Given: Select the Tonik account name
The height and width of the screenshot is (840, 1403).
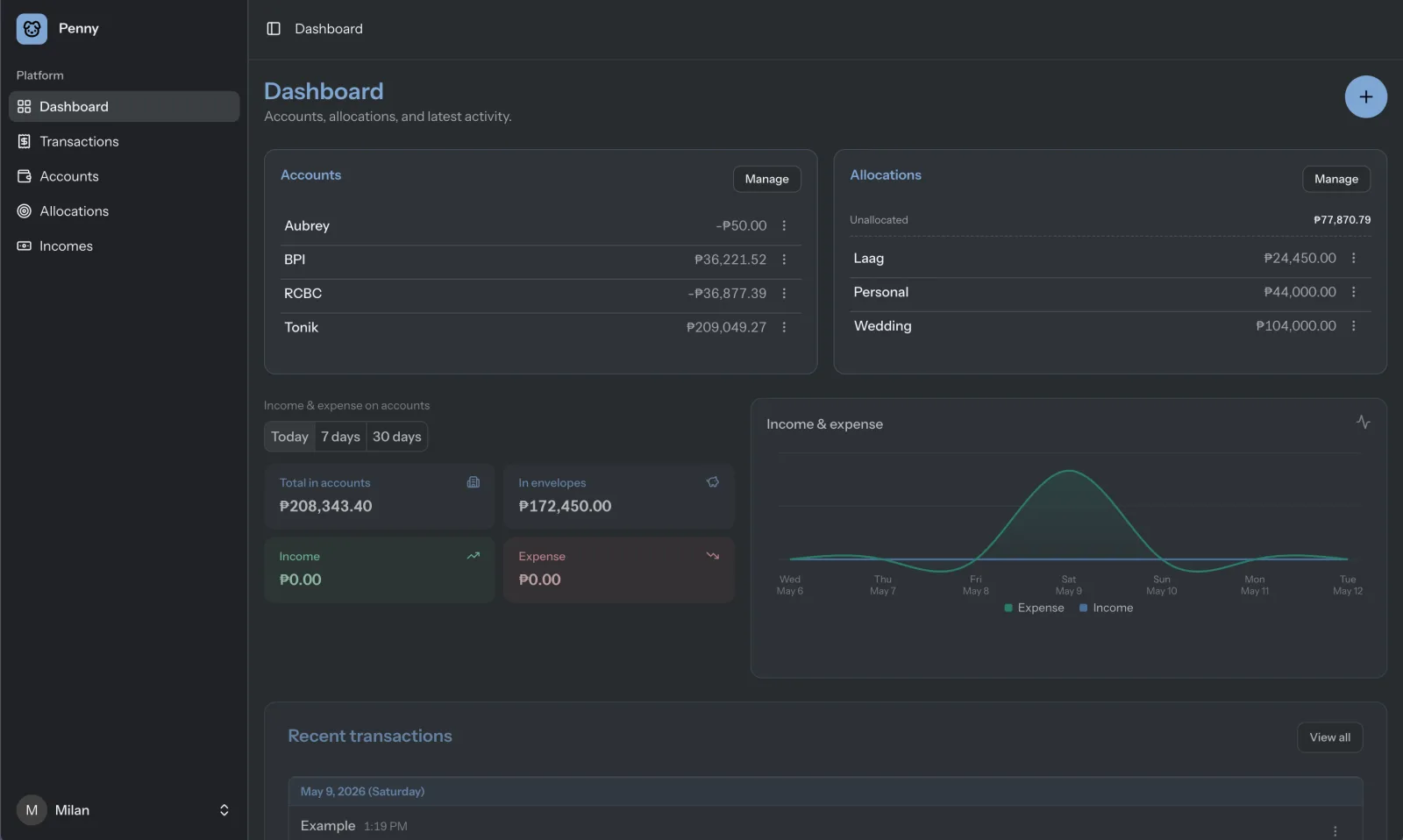Looking at the screenshot, I should tap(301, 327).
